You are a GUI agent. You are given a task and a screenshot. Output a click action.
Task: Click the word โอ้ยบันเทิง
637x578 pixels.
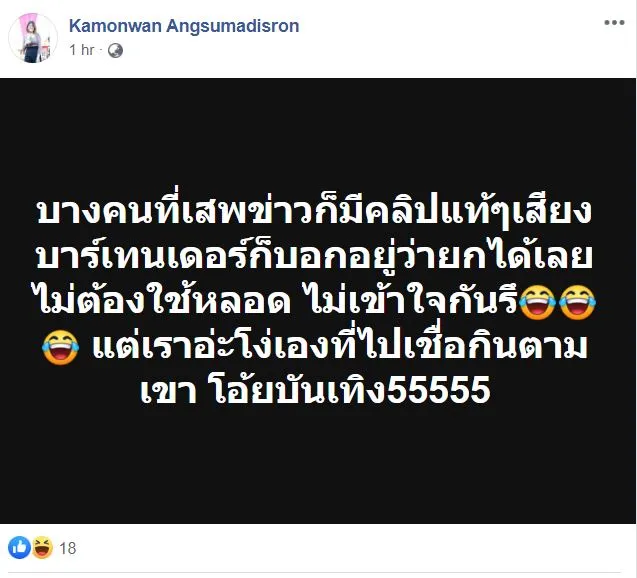point(299,389)
